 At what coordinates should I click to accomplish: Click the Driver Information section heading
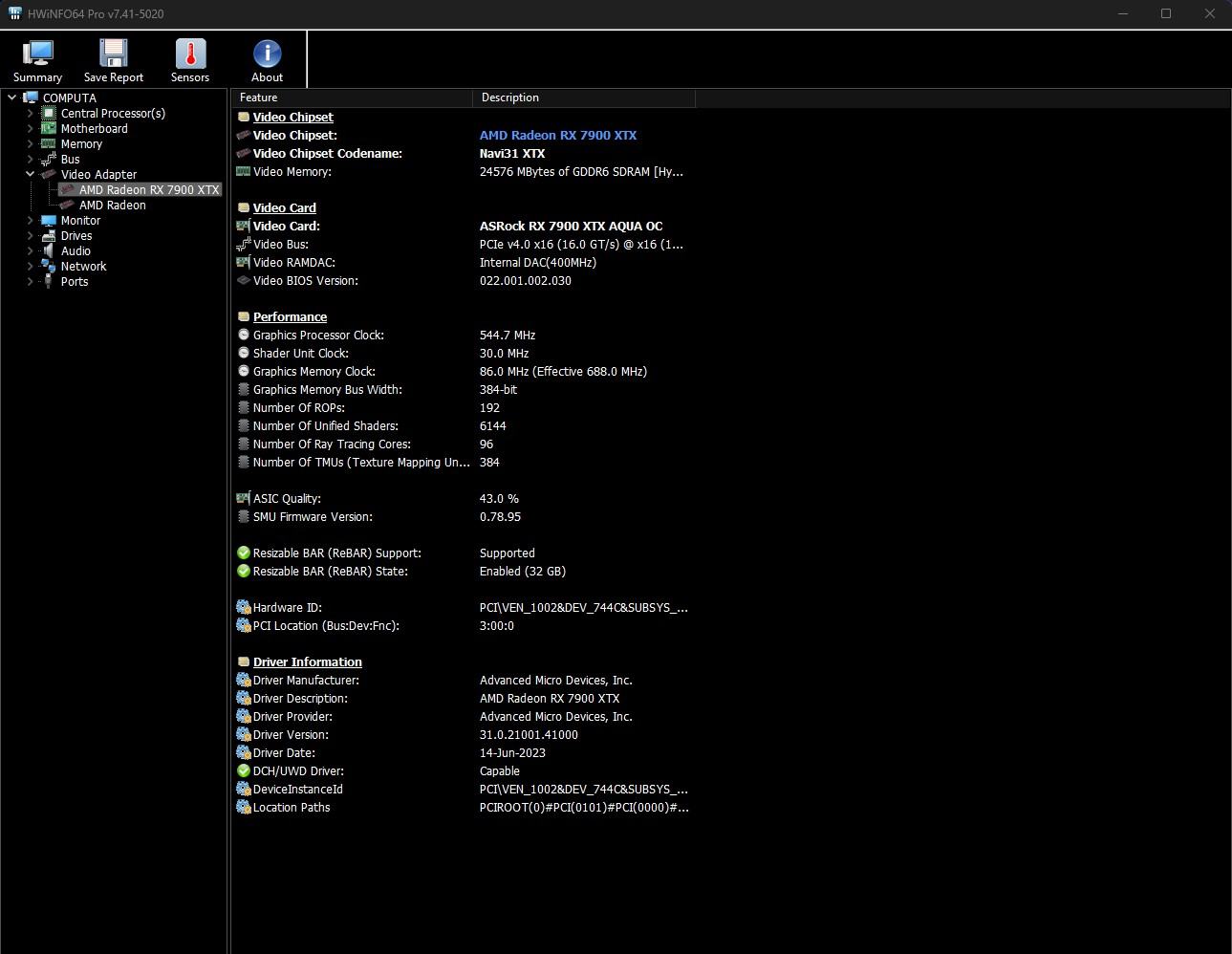coord(307,661)
